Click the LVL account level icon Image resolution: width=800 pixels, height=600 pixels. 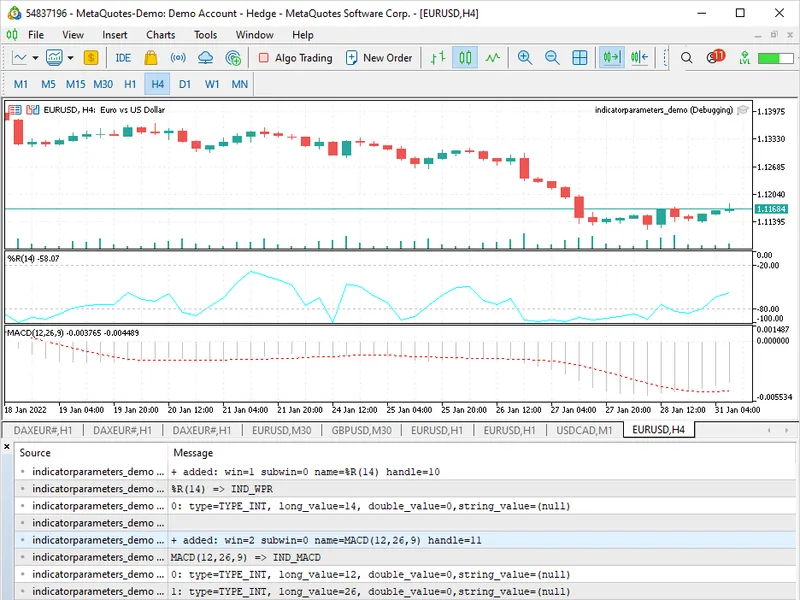coord(745,58)
